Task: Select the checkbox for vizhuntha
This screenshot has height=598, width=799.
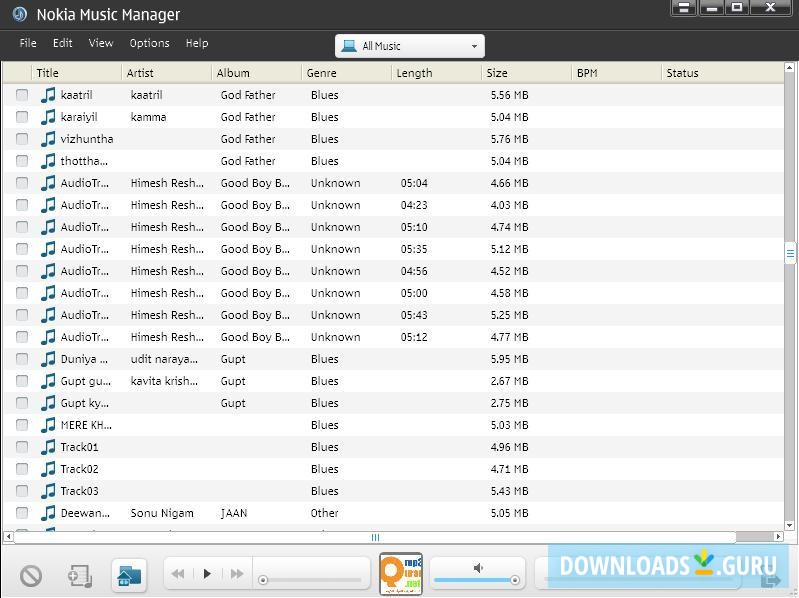Action: tap(22, 139)
